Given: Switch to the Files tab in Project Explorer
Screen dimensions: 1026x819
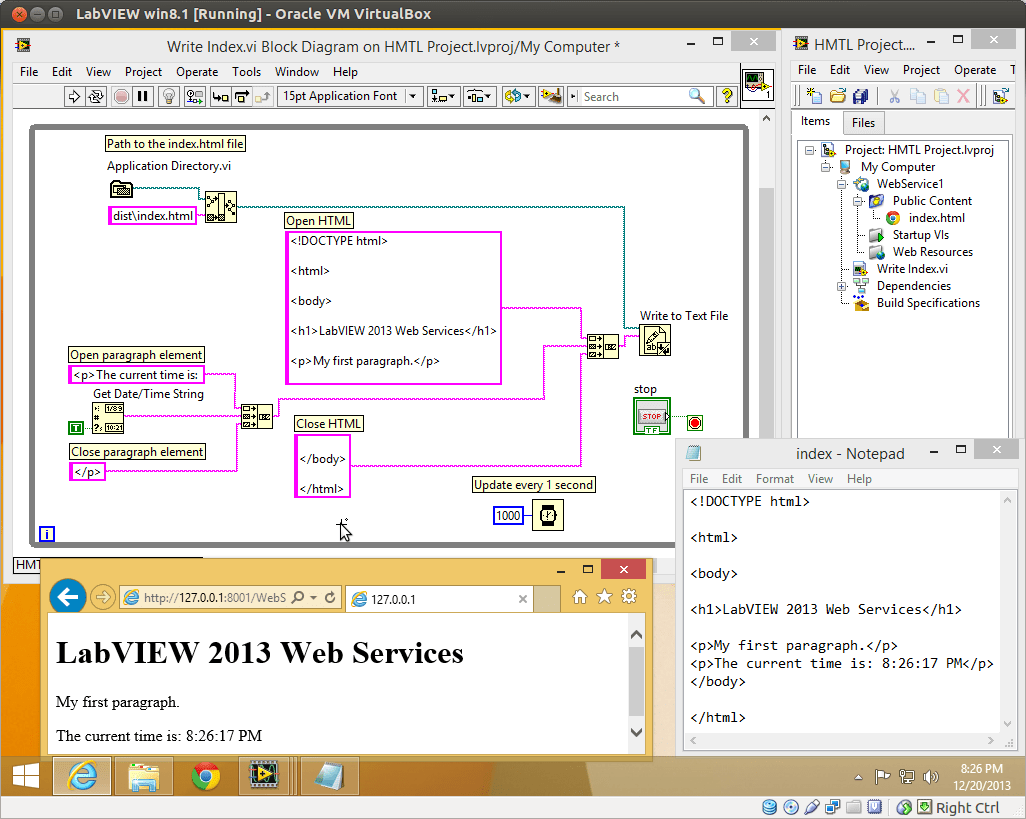Looking at the screenshot, I should pyautogui.click(x=863, y=122).
